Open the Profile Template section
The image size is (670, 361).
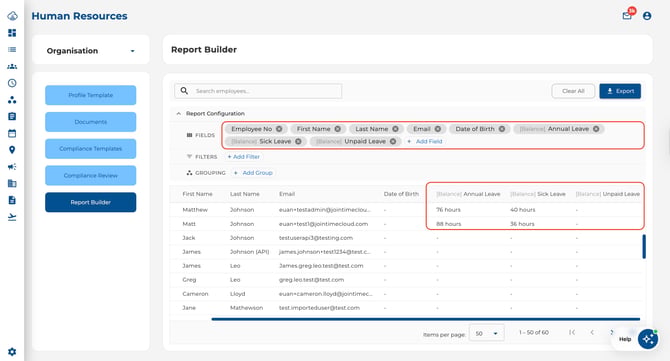coord(91,95)
